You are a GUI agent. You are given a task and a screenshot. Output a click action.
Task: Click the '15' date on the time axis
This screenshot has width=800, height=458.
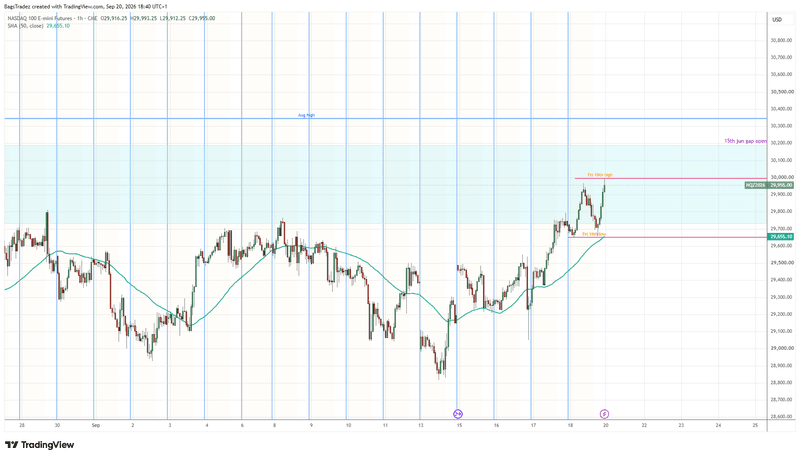coord(459,425)
